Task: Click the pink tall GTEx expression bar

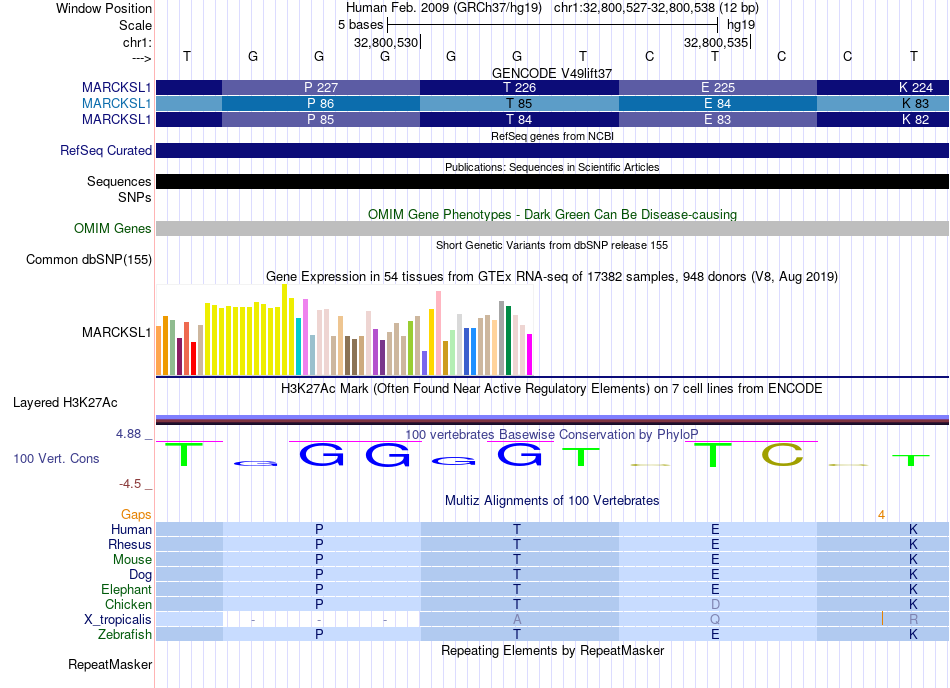Action: 438,334
